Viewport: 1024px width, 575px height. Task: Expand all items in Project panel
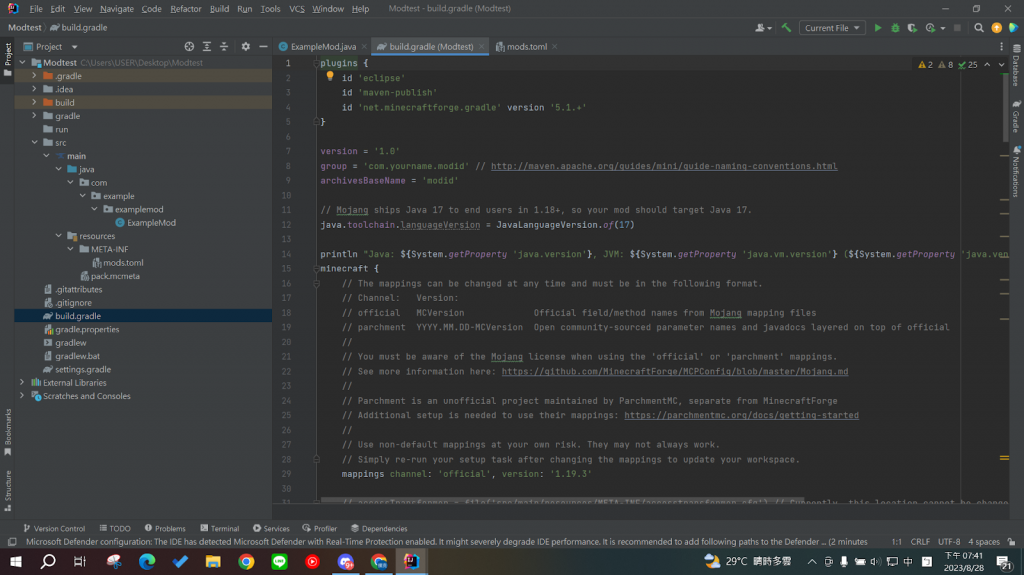point(207,46)
